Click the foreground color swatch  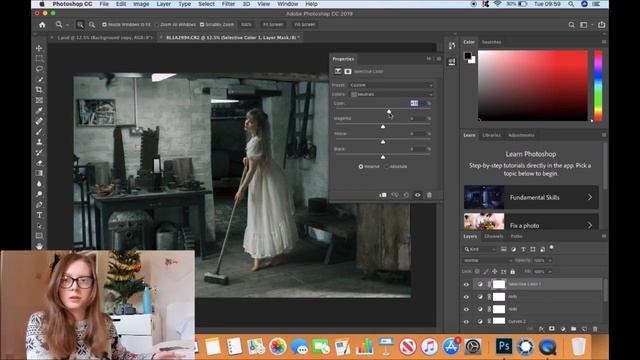tap(468, 56)
